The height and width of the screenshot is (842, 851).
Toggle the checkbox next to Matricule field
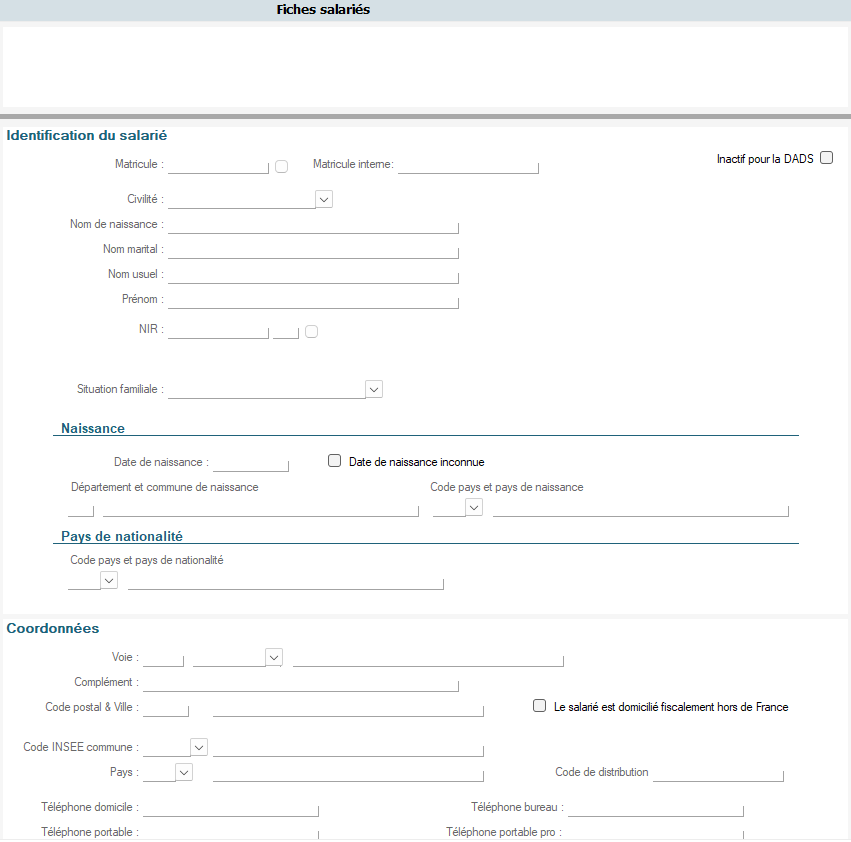[x=281, y=167]
